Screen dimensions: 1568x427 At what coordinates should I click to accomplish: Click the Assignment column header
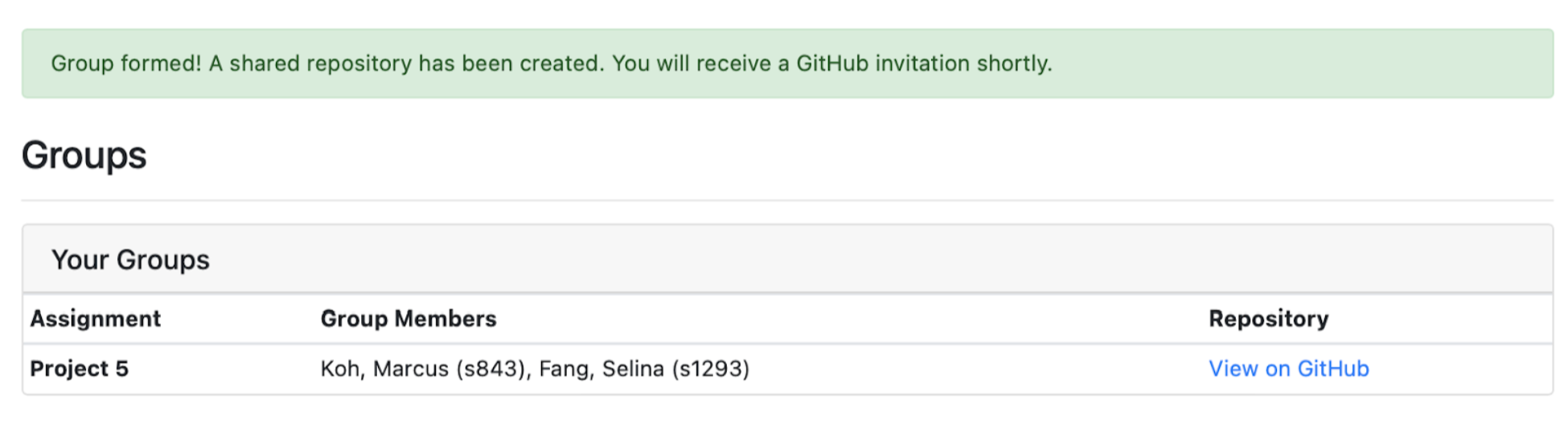click(x=96, y=319)
